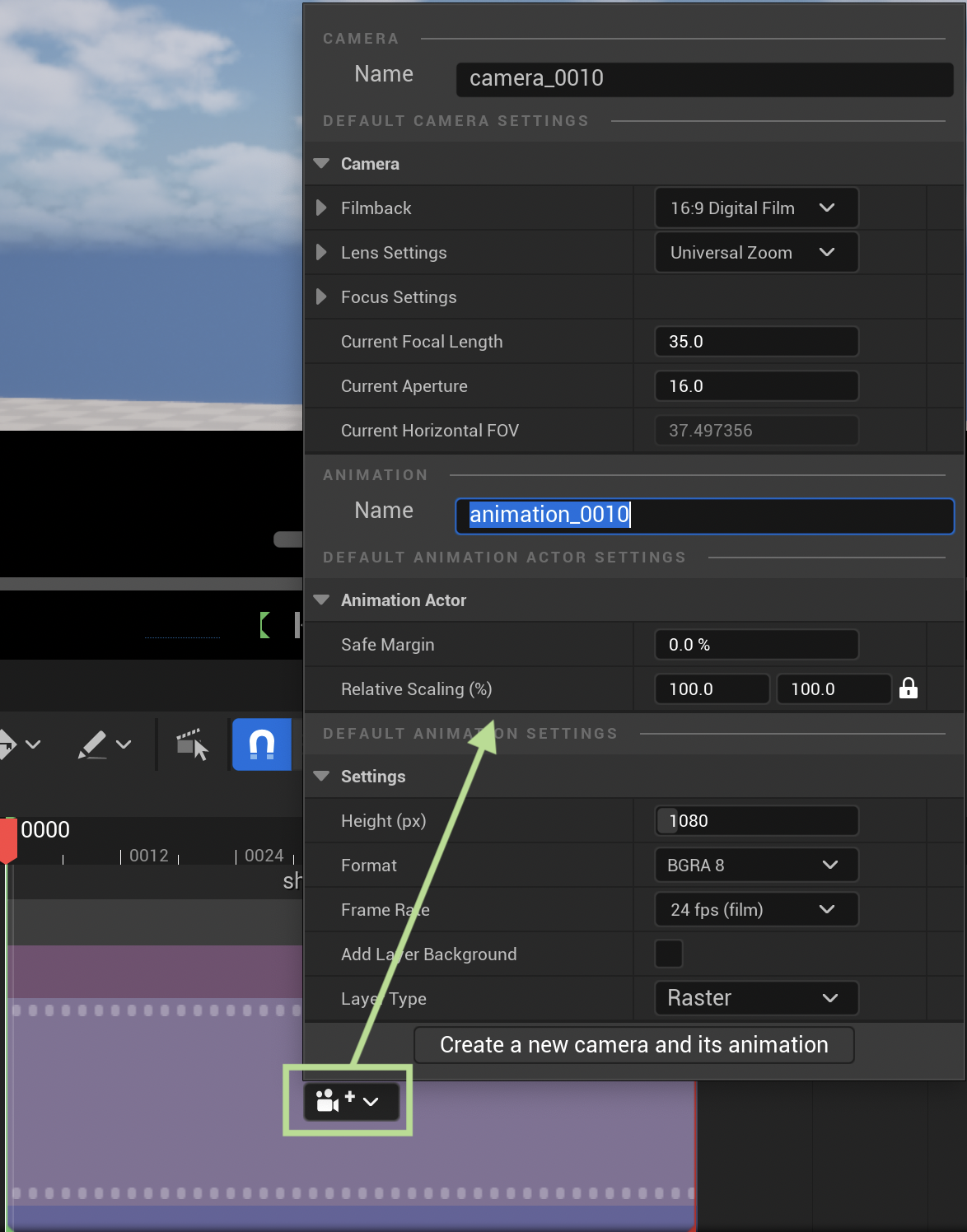Click the red playhead marker at 0000

(8, 840)
